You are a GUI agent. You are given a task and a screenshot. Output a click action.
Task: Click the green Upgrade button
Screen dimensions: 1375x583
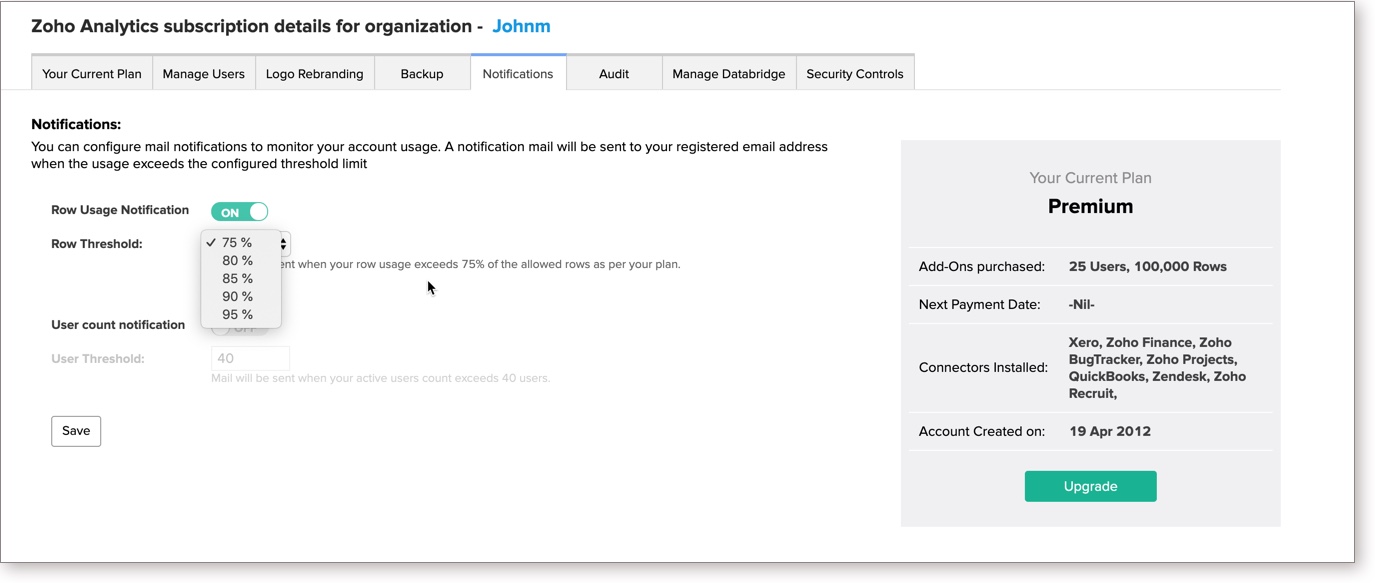coord(1090,487)
